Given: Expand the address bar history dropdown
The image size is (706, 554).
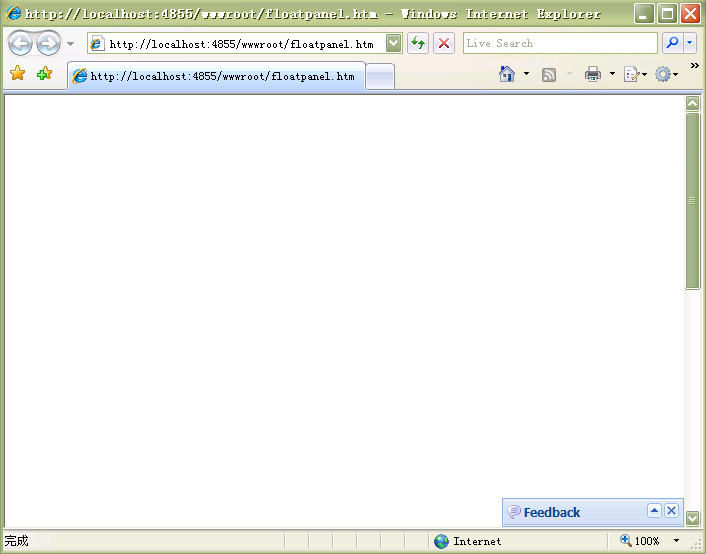Looking at the screenshot, I should 394,44.
